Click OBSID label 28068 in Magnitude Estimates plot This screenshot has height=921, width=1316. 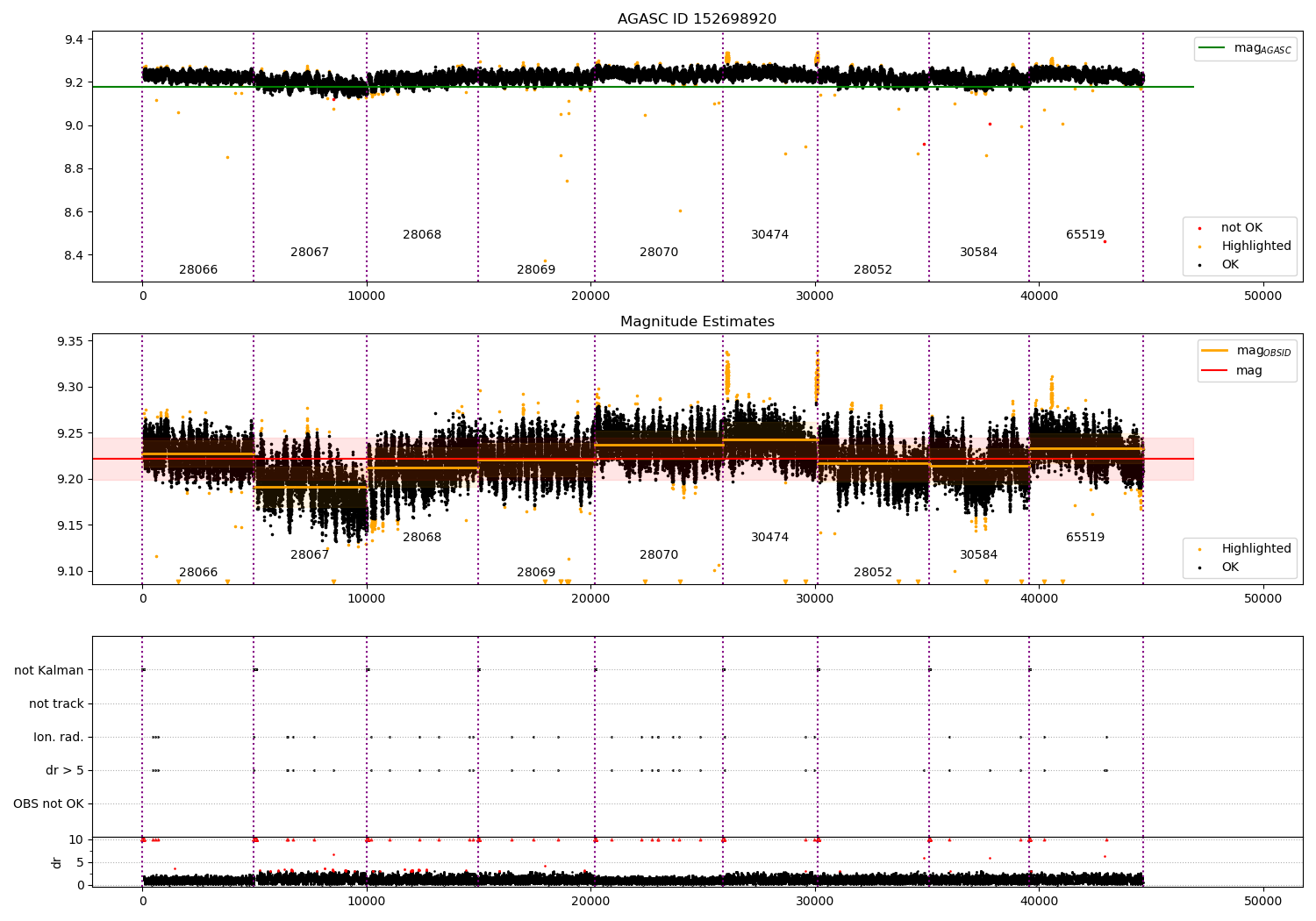click(x=422, y=538)
